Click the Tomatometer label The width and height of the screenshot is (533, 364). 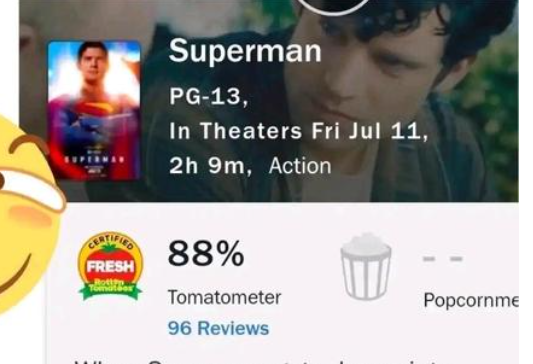click(x=224, y=297)
